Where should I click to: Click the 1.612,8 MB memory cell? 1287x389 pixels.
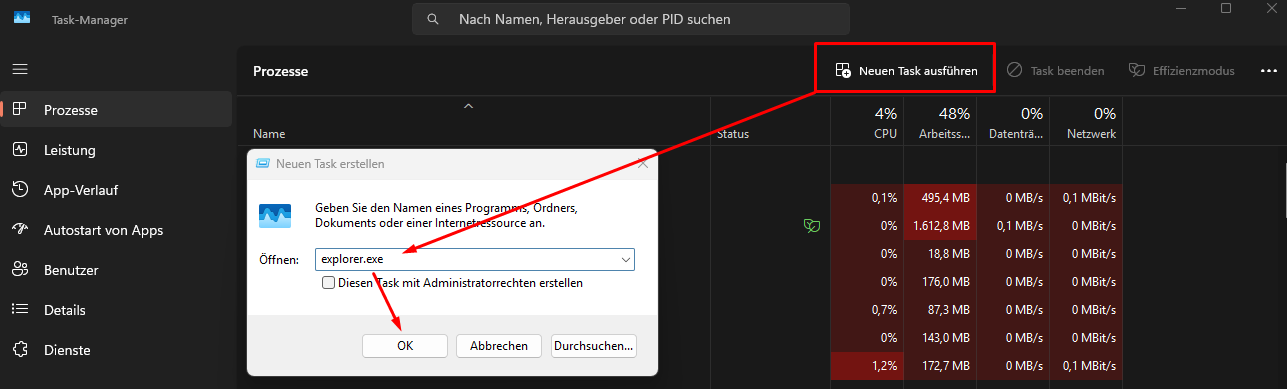pyautogui.click(x=940, y=226)
